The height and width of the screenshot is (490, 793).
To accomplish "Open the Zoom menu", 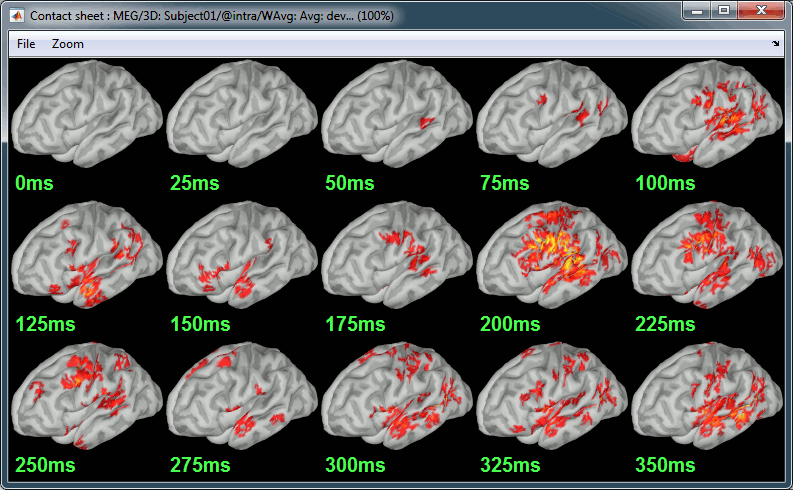I will coord(68,44).
